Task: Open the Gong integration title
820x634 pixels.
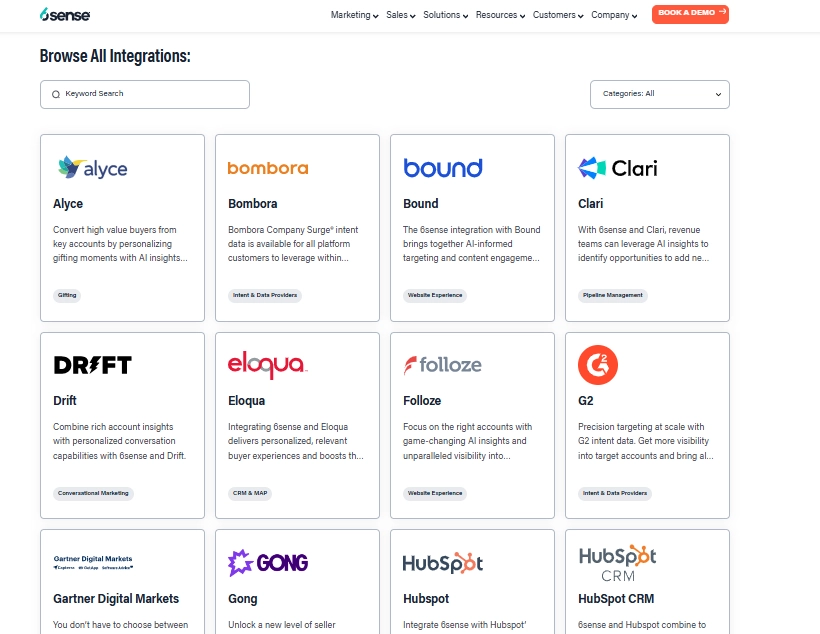Action: (x=243, y=598)
